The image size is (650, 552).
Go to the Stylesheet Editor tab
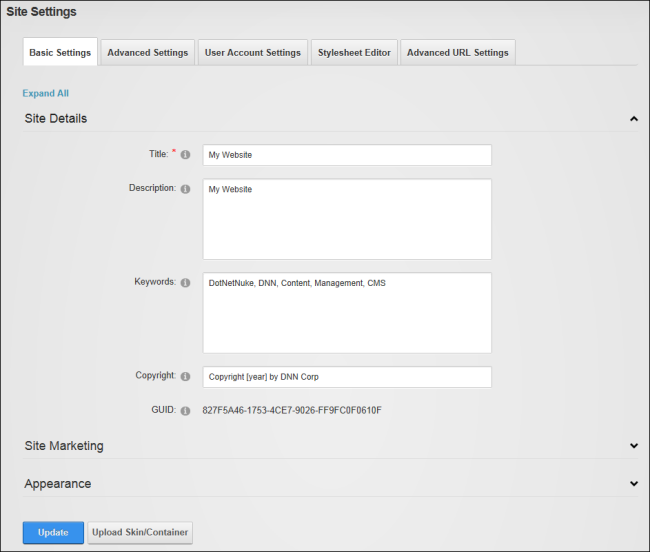(354, 53)
